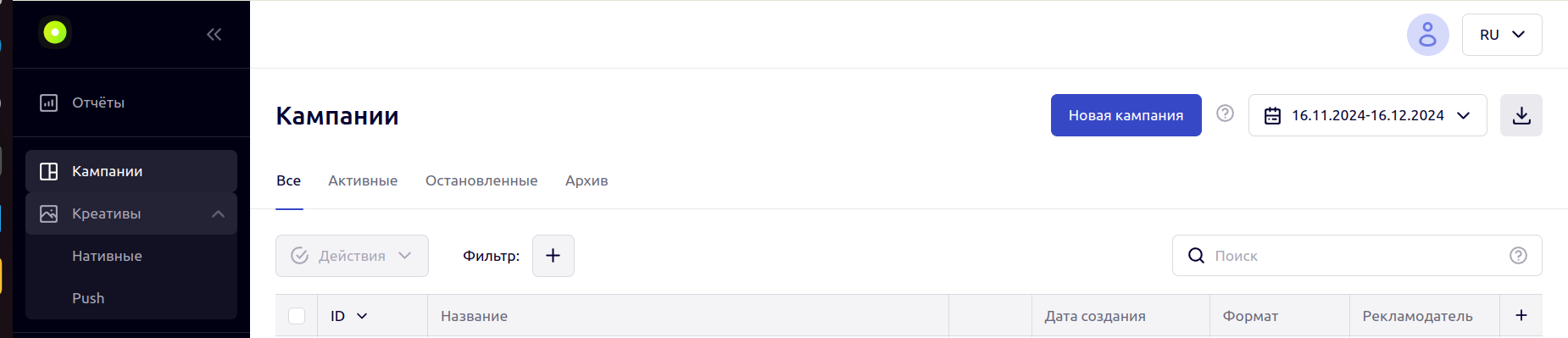Image resolution: width=1568 pixels, height=338 pixels.
Task: Click the download export icon button
Action: [x=1521, y=115]
